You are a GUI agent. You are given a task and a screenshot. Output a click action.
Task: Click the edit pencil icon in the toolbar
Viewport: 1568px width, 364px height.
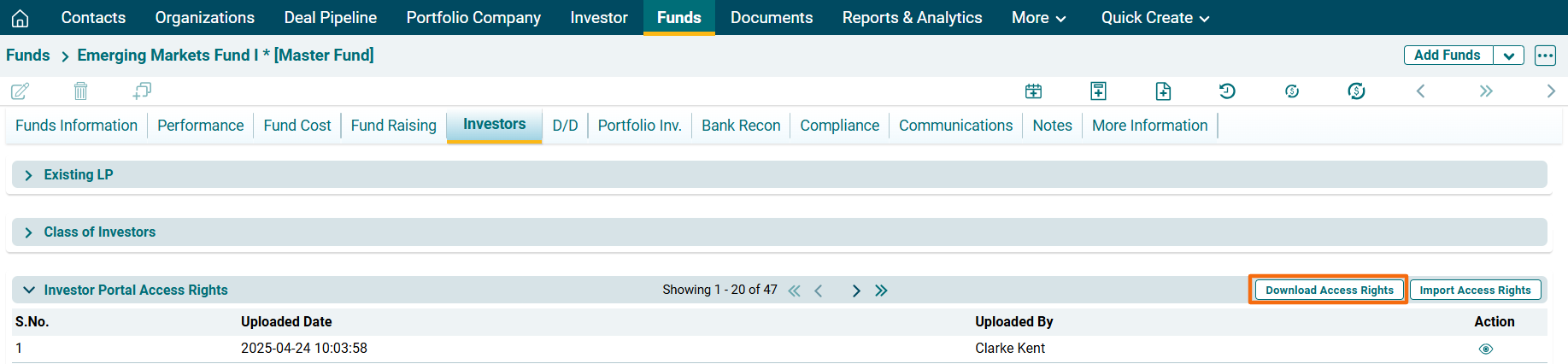(x=20, y=91)
